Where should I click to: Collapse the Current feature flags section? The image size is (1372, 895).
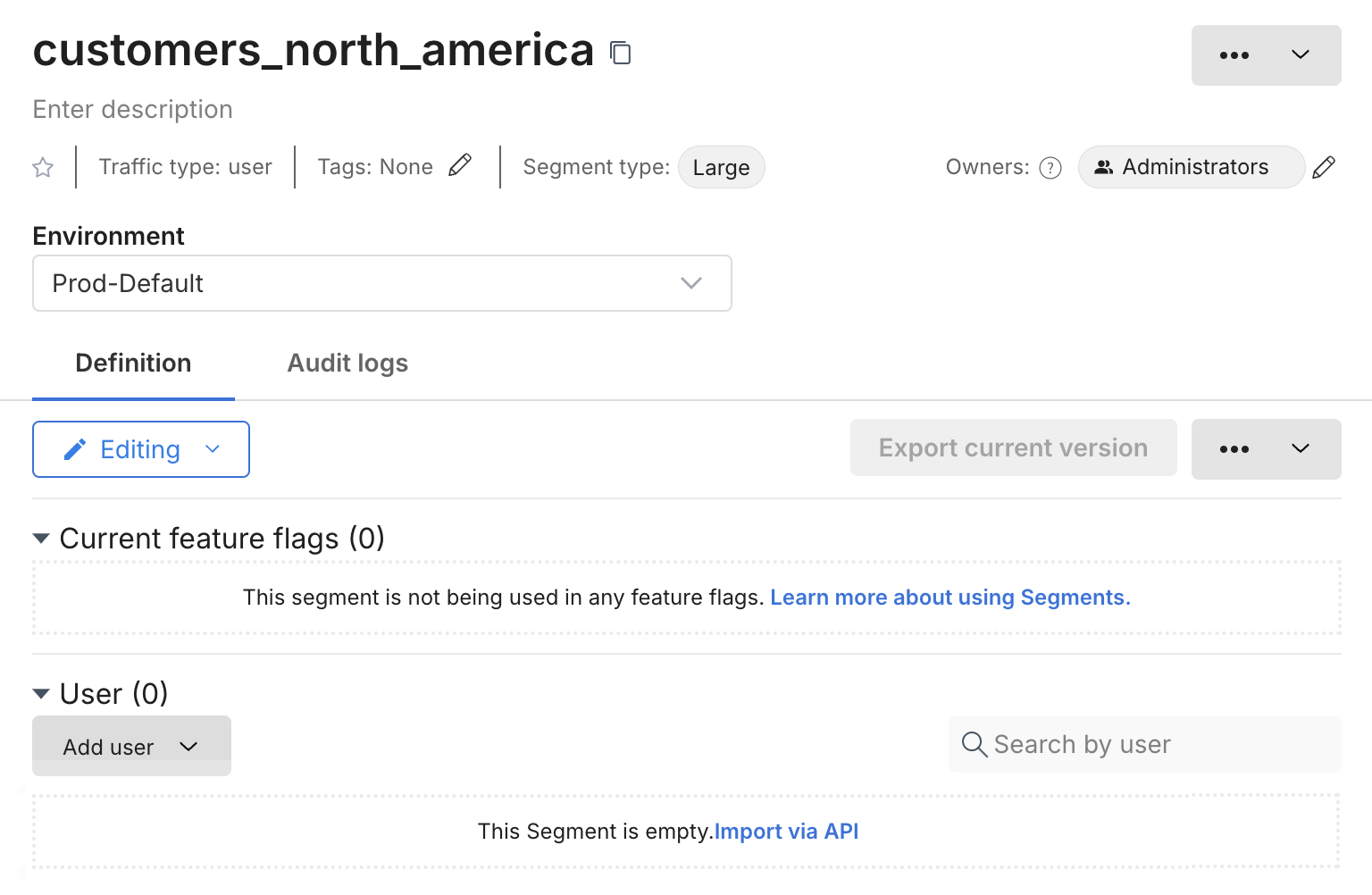[41, 539]
